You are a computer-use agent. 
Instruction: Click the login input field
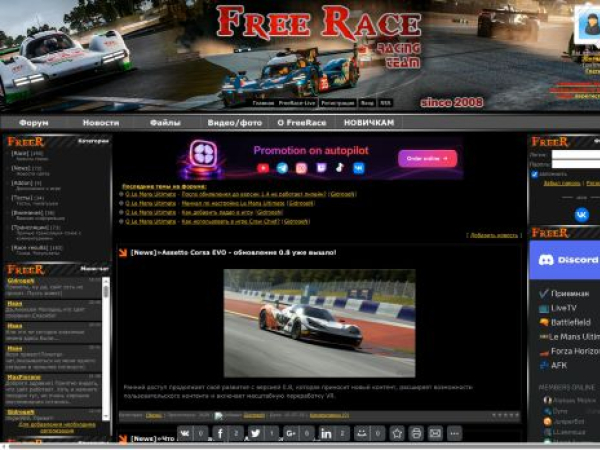(x=576, y=155)
